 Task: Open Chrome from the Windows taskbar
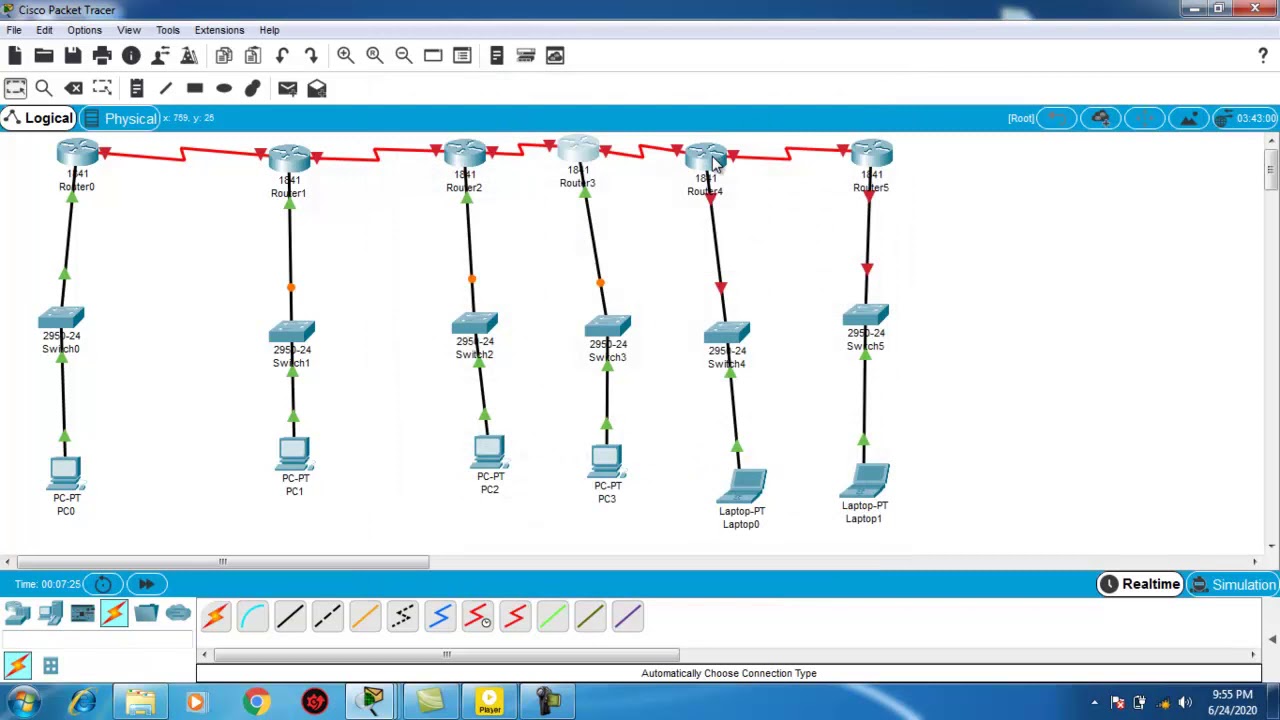(x=257, y=702)
